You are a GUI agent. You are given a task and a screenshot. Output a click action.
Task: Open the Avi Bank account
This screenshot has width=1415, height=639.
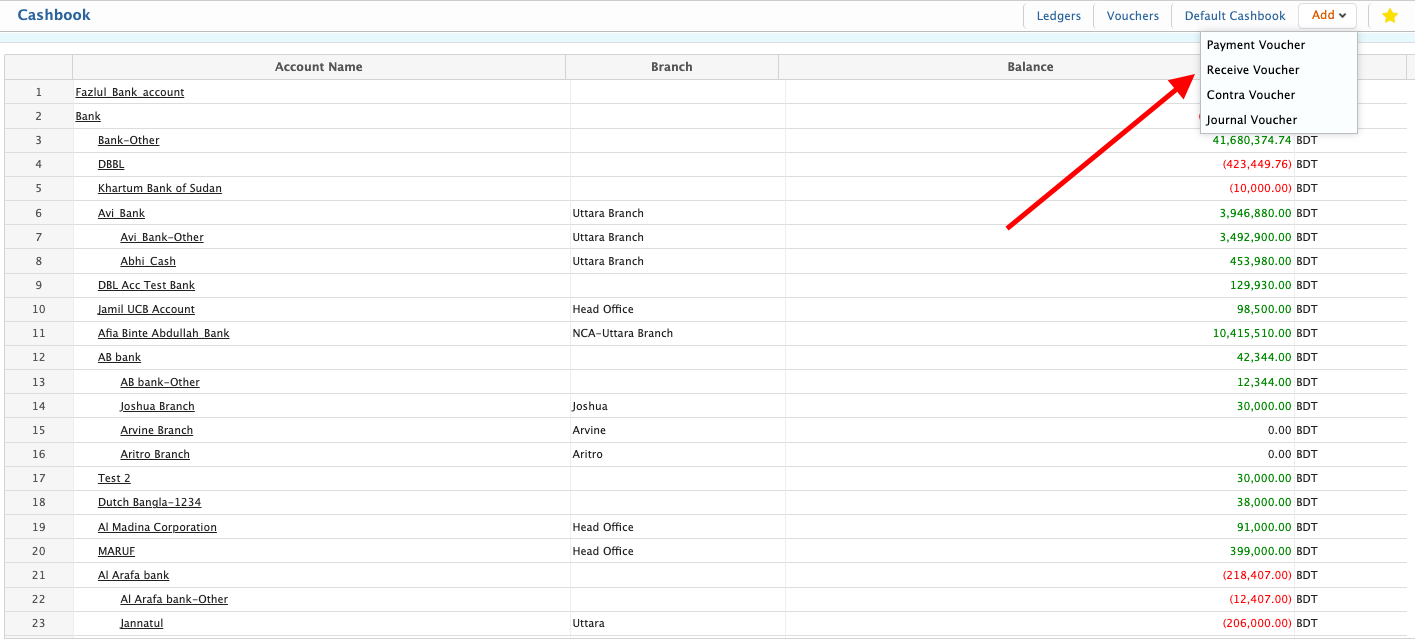coord(121,213)
